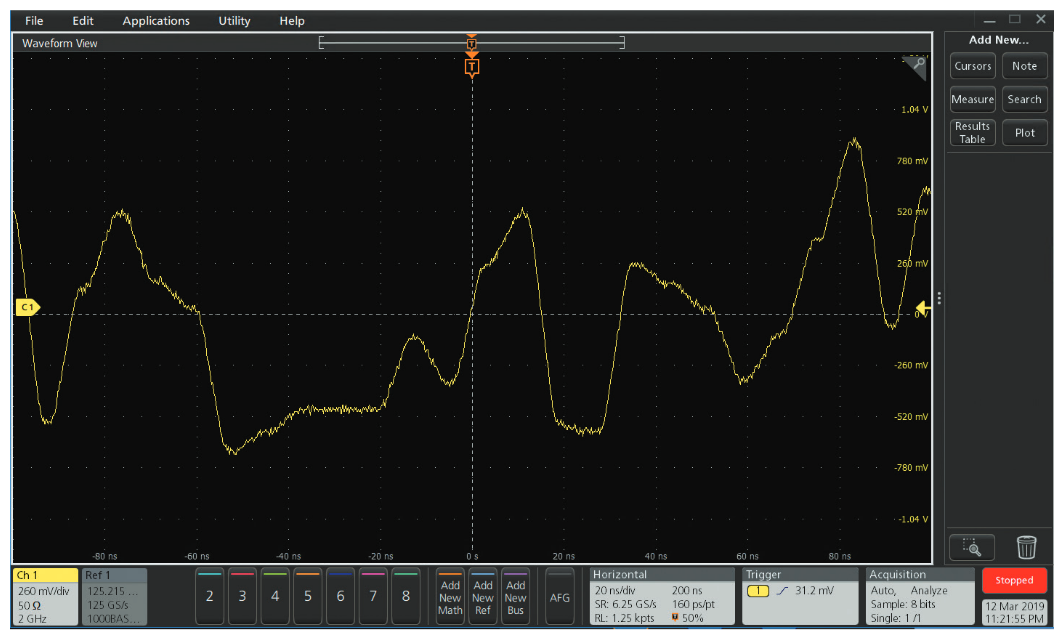
Task: Click Add New Math badge
Action: [x=450, y=597]
